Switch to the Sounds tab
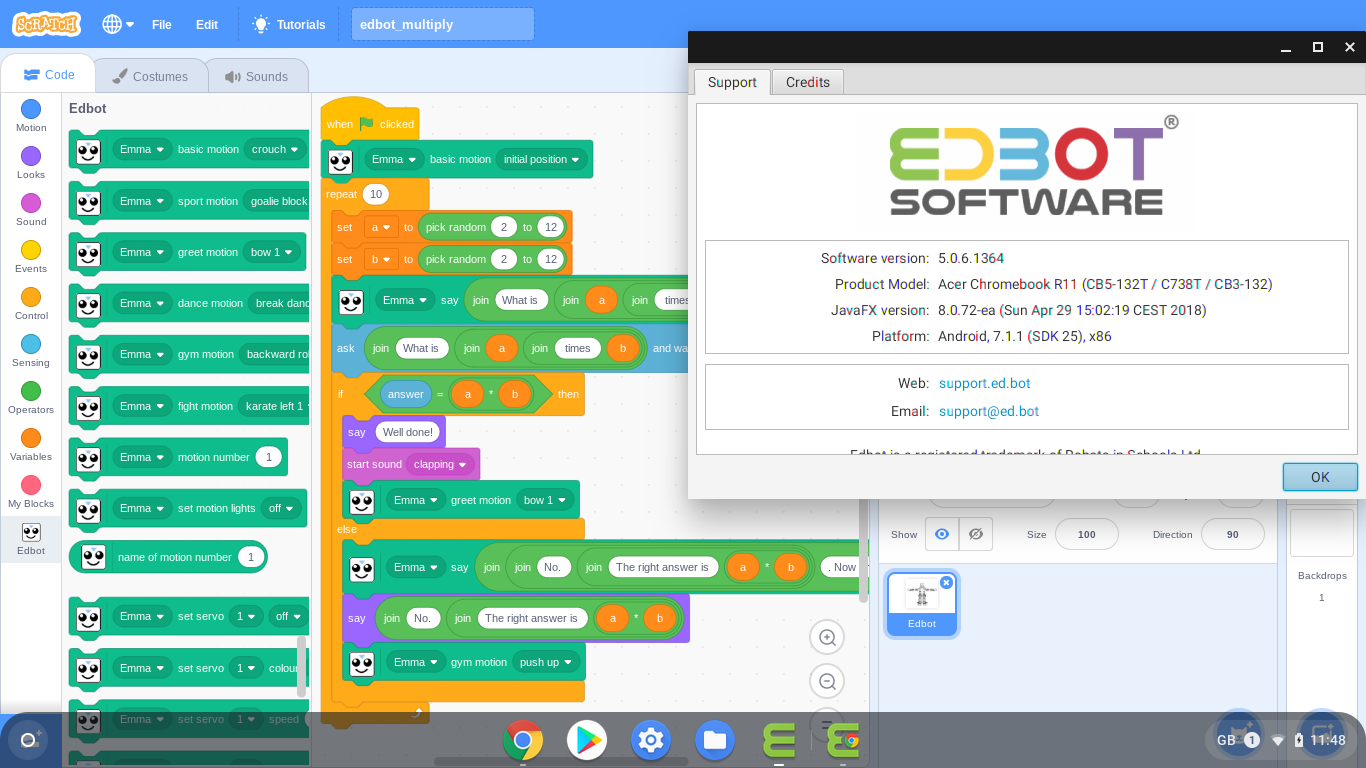Screen dimensions: 1366x768 coord(256,76)
